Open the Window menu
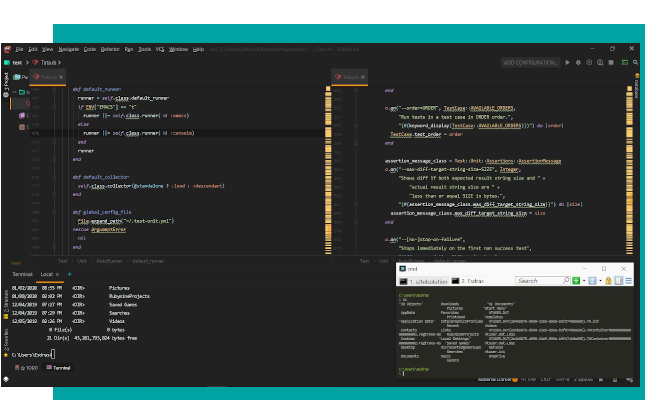This screenshot has height=400, width=645. 179,49
